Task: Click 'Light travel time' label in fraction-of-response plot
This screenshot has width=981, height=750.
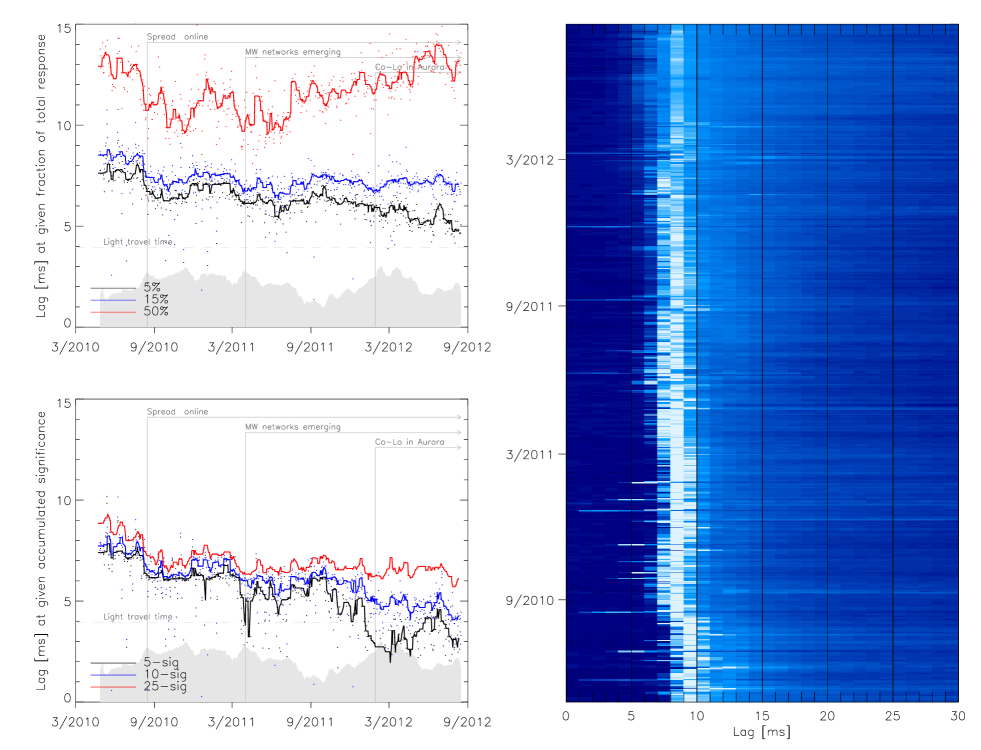Action: (x=138, y=241)
